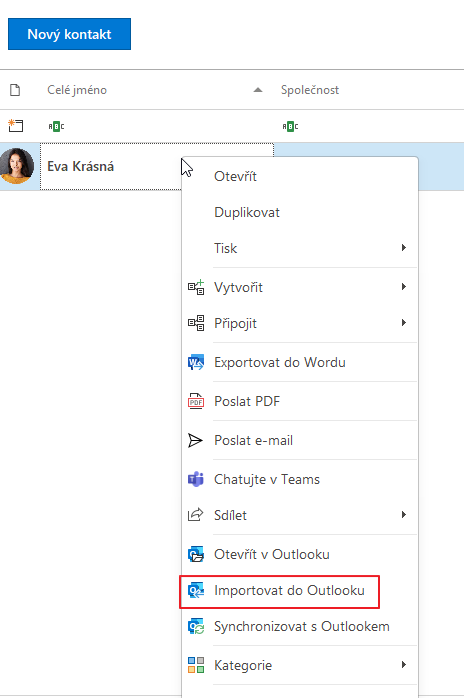The width and height of the screenshot is (464, 698).
Task: Expand the Tisk submenu arrow
Action: pyautogui.click(x=403, y=248)
